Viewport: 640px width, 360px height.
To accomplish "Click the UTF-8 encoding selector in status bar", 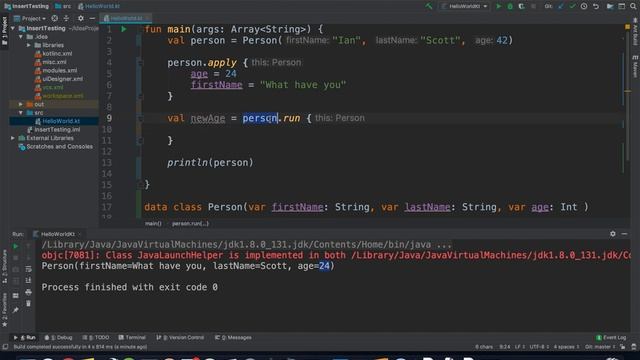I will point(540,347).
